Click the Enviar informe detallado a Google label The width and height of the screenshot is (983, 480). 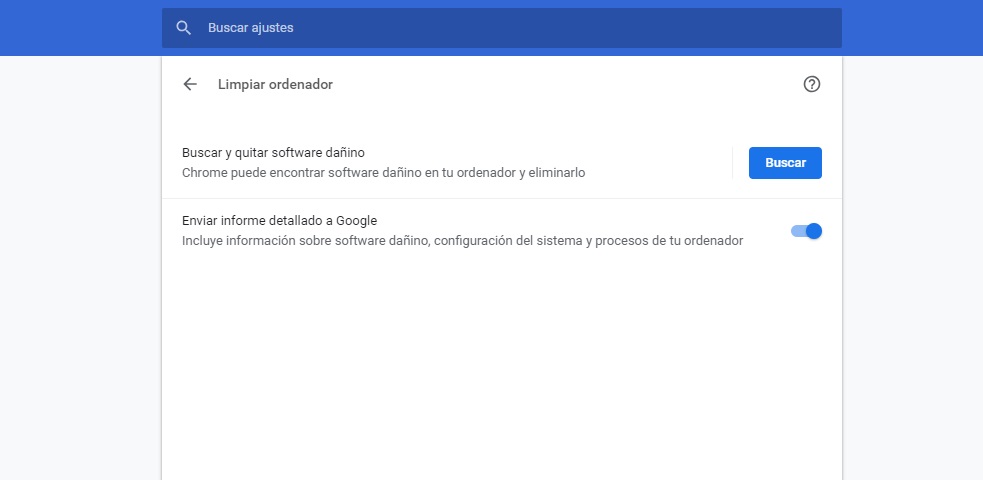pos(279,221)
